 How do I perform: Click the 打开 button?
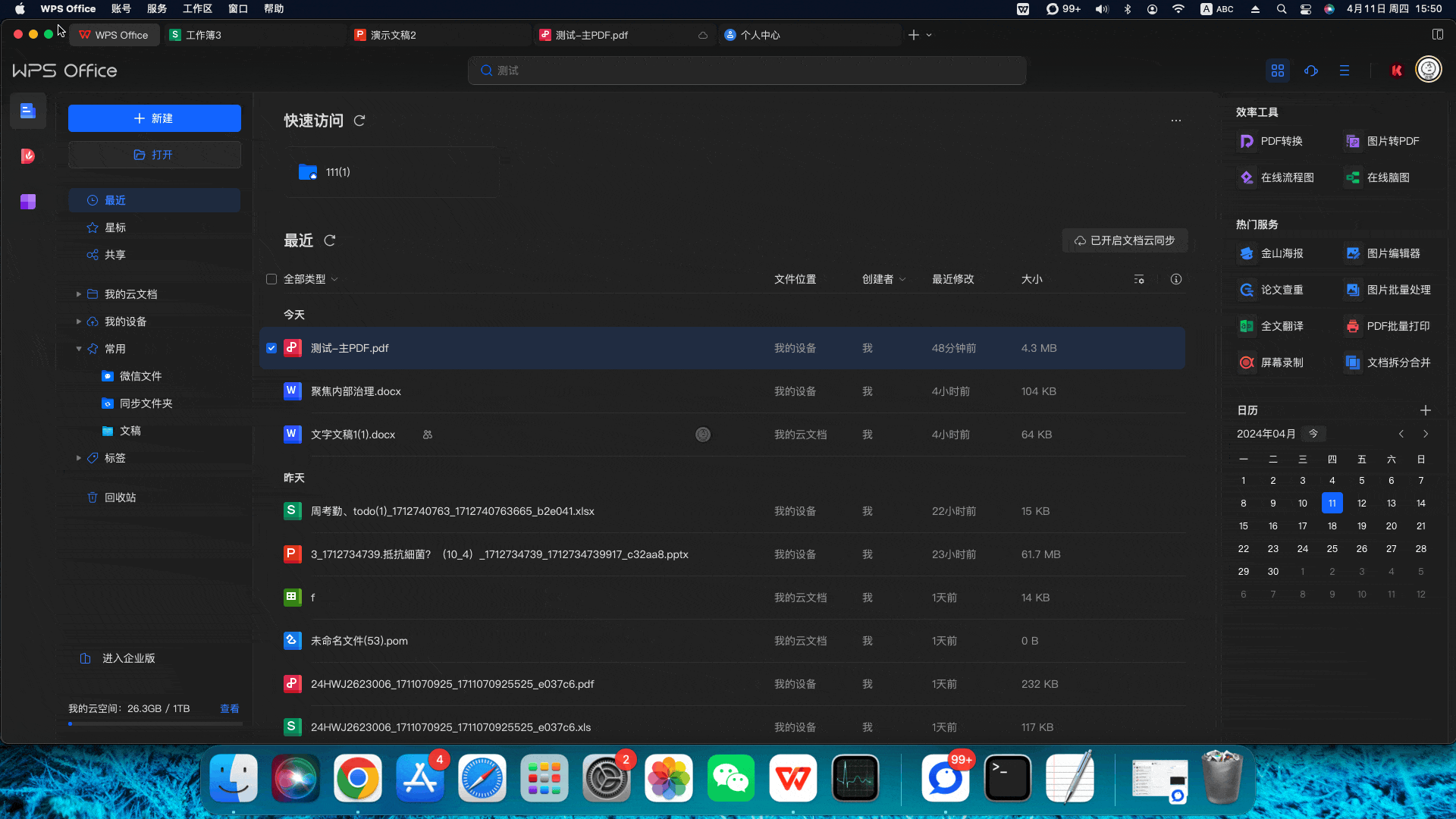(x=155, y=155)
